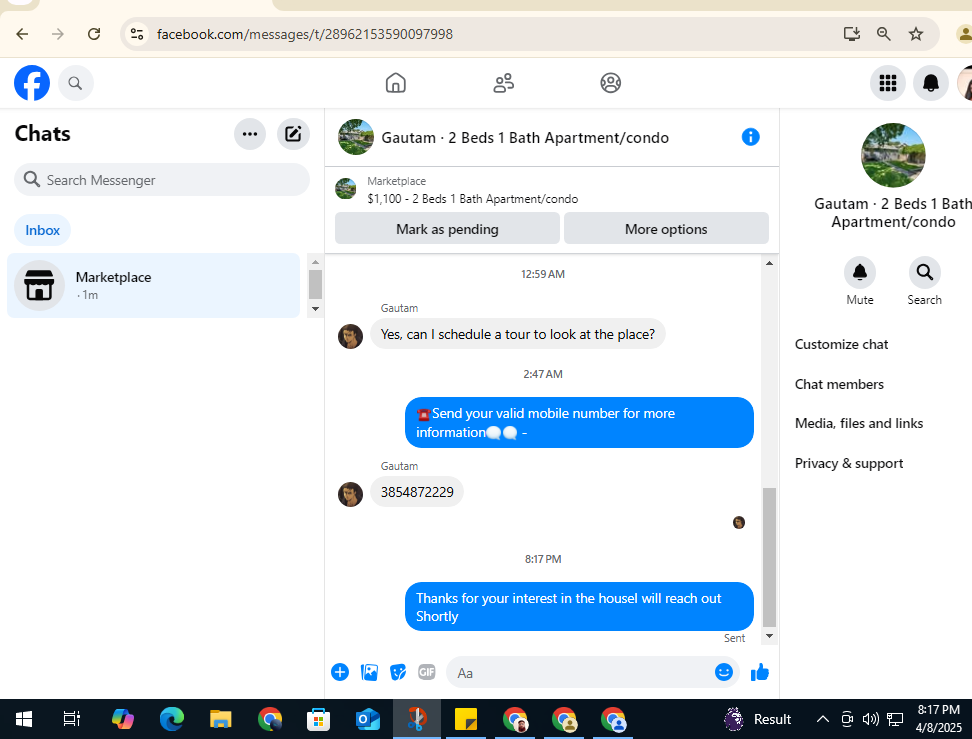972x739 pixels.
Task: Bookmark this page with the star
Action: (916, 33)
